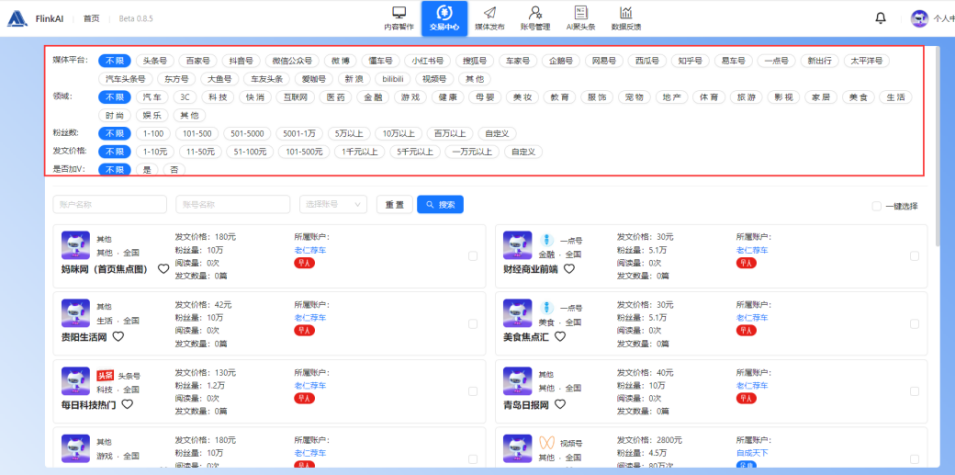Open 老仁荐车 link on 美食焦点汇 card

click(752, 317)
